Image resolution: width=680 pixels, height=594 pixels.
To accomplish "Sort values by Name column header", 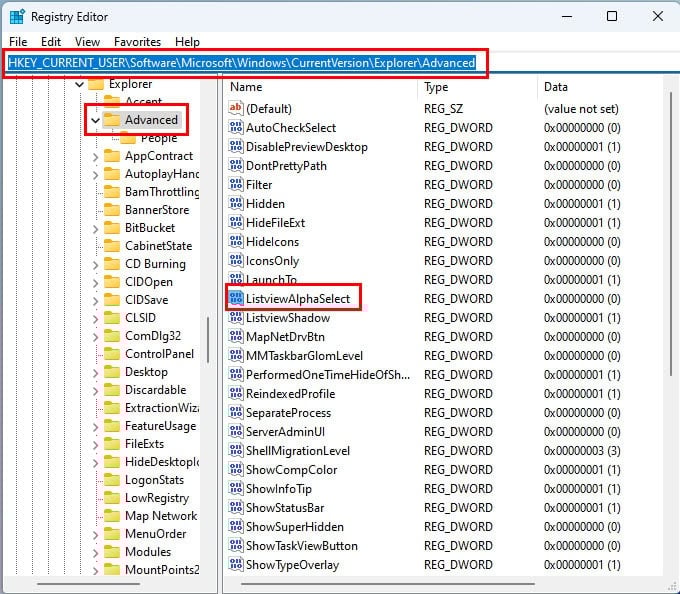I will pyautogui.click(x=321, y=87).
